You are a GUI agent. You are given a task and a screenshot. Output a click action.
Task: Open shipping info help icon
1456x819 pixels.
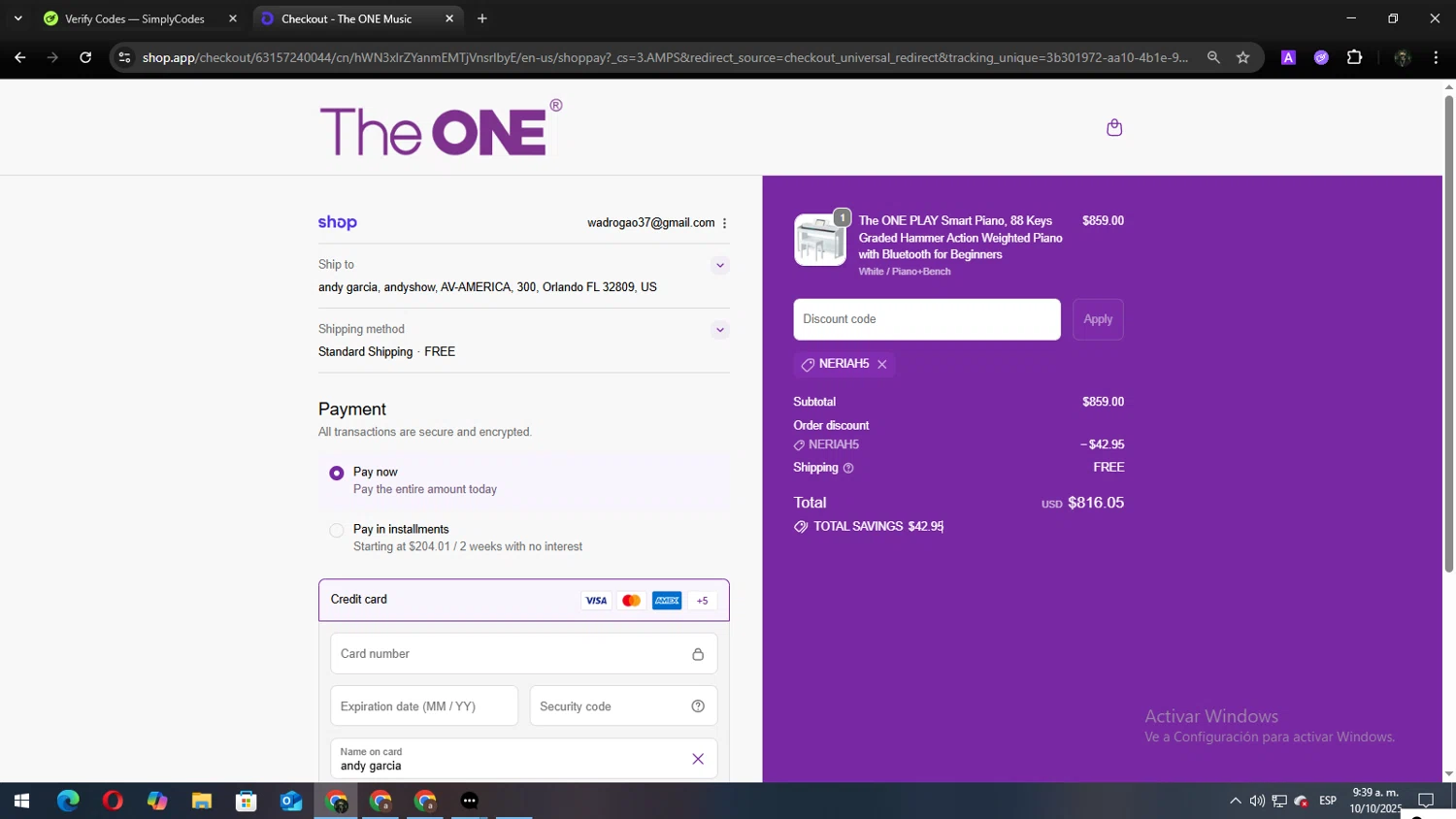(848, 468)
